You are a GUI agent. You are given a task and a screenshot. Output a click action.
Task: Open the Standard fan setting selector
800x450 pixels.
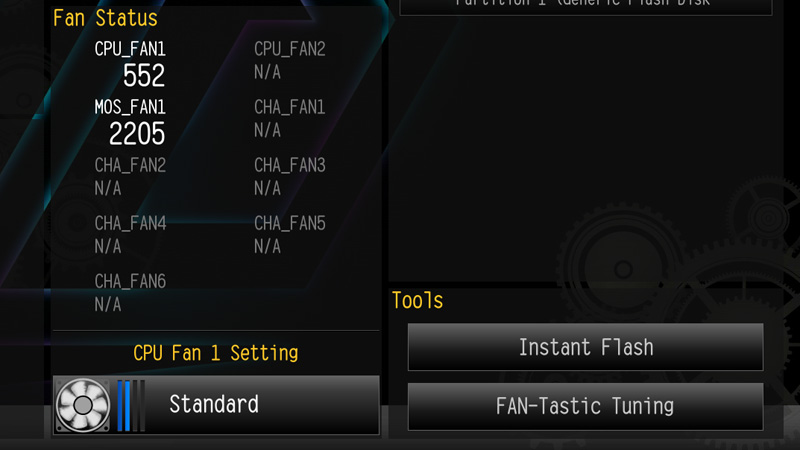(x=216, y=405)
